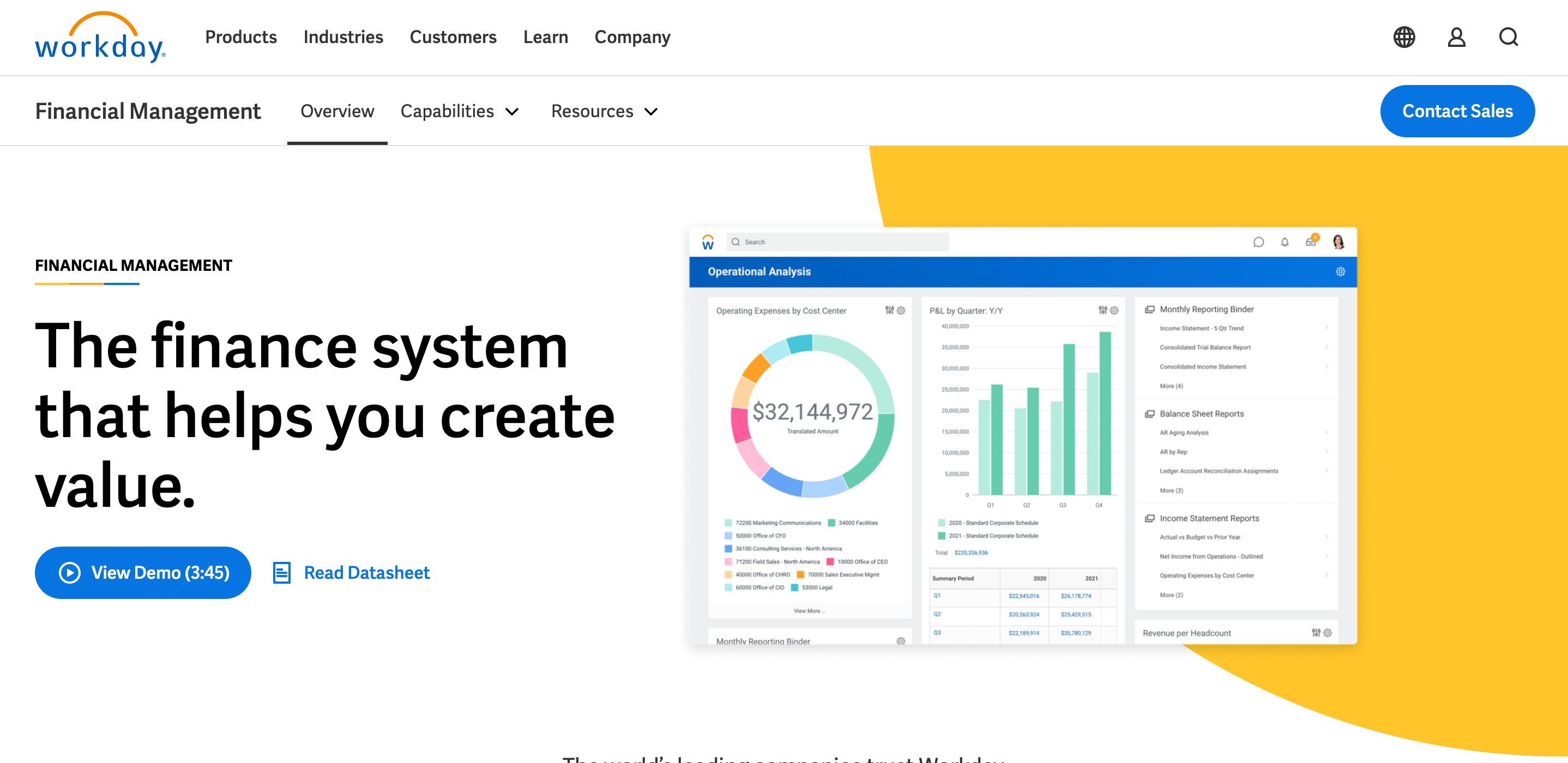Screen dimensions: 1568x763
Task: Open the user account icon
Action: click(x=1457, y=37)
